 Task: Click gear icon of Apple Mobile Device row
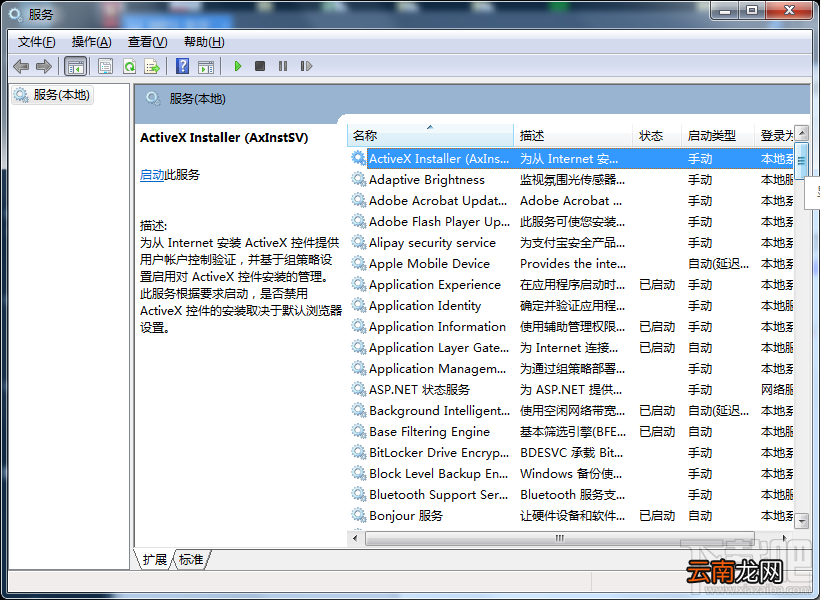coord(358,263)
